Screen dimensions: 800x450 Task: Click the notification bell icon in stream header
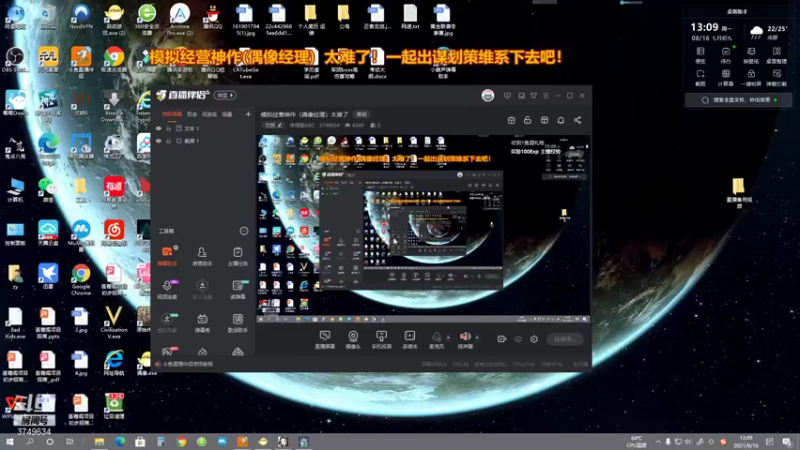561,120
